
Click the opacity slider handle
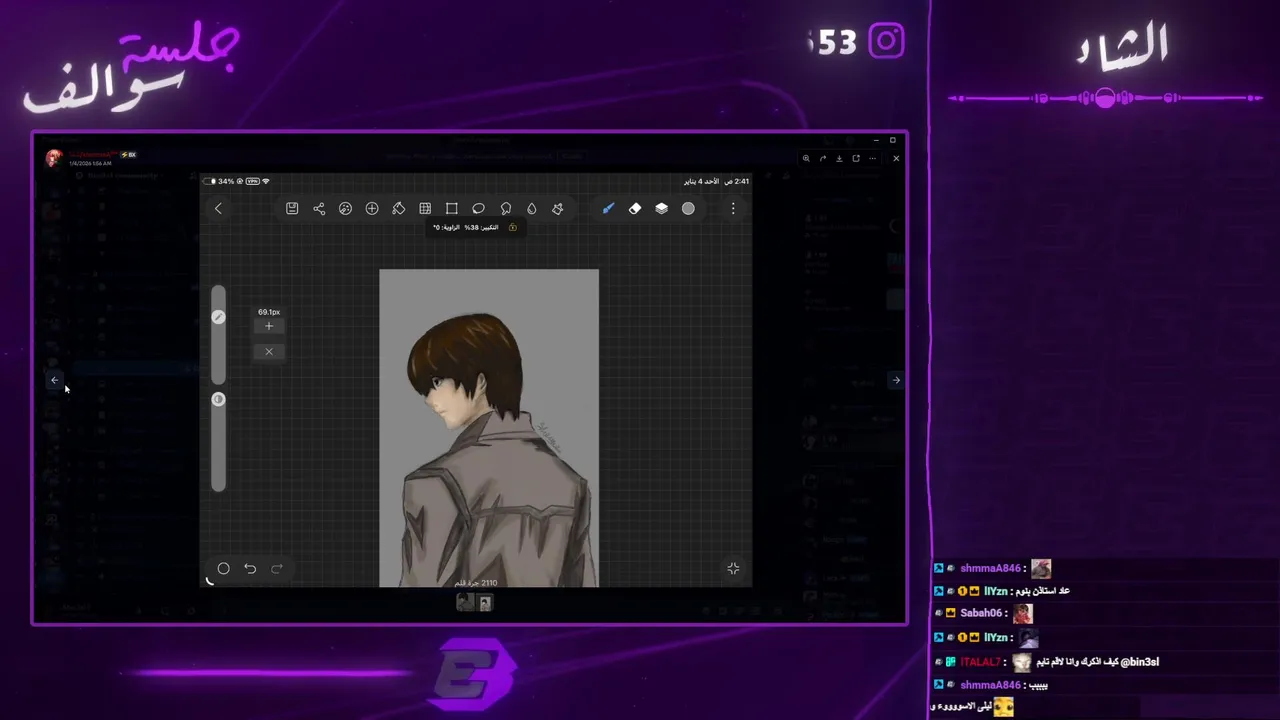[x=218, y=399]
